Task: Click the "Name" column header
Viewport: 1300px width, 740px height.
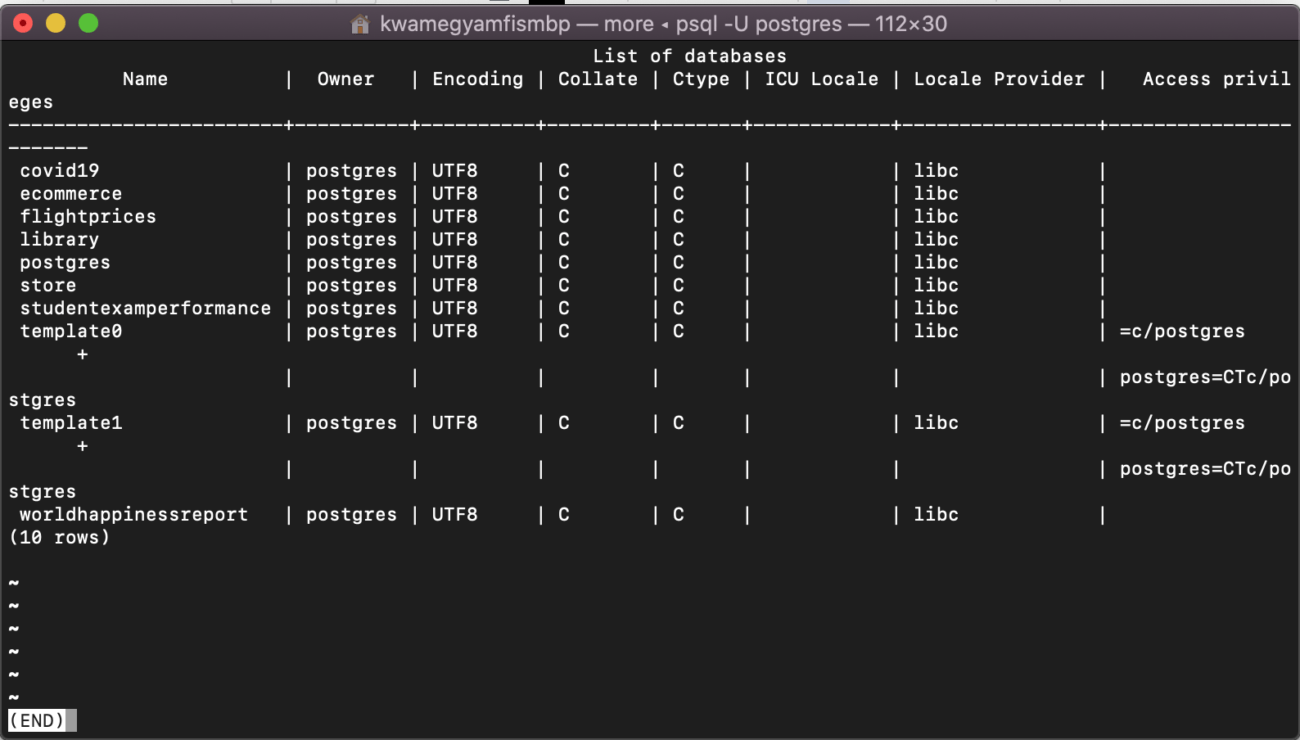Action: click(x=145, y=79)
